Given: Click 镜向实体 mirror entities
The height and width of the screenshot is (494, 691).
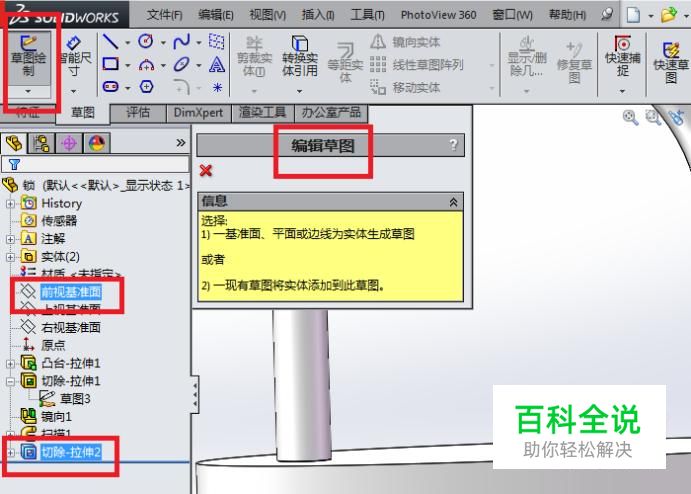Looking at the screenshot, I should tap(405, 42).
